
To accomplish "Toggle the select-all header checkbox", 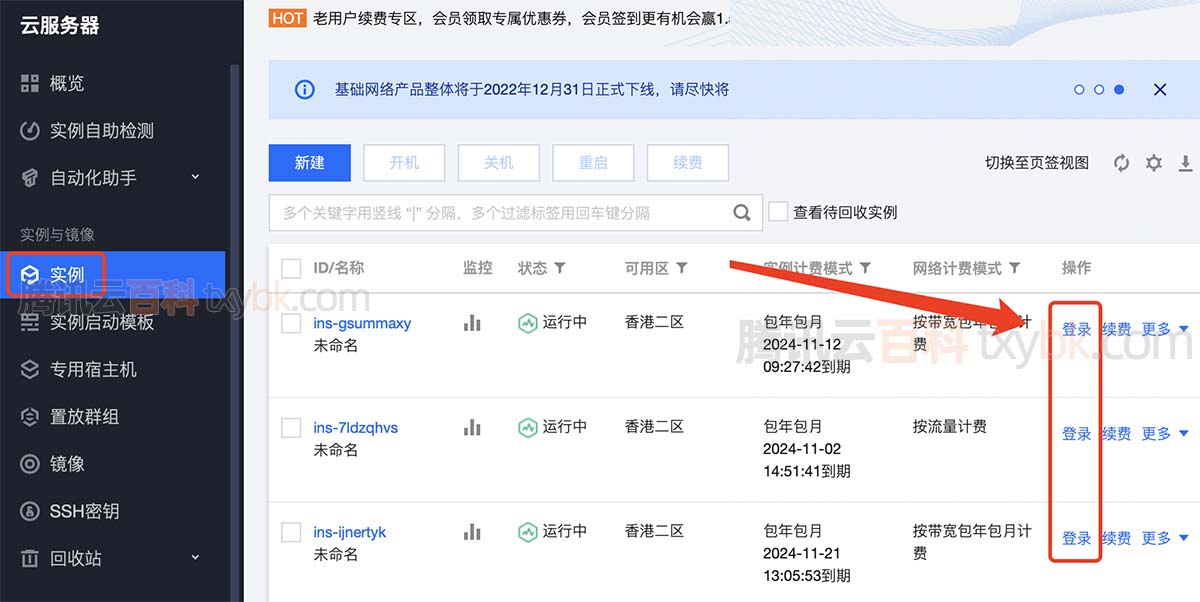I will pos(291,268).
